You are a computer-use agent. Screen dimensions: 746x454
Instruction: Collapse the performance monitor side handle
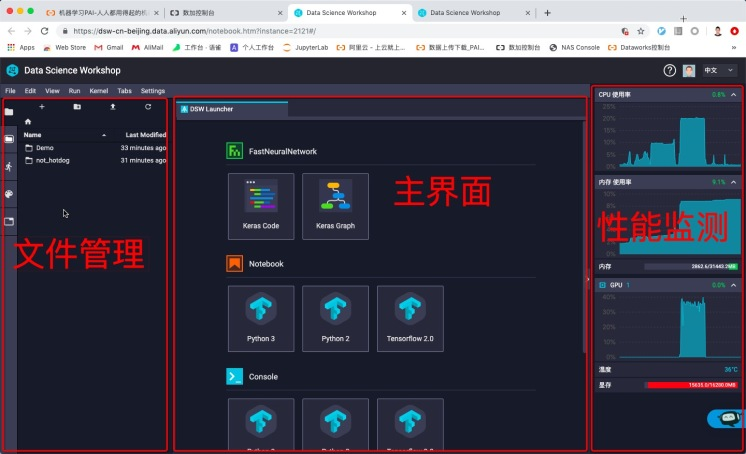tap(588, 279)
